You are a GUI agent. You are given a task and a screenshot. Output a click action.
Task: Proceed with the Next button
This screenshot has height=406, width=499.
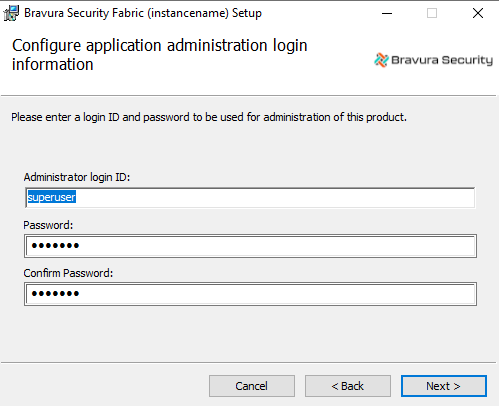click(444, 386)
